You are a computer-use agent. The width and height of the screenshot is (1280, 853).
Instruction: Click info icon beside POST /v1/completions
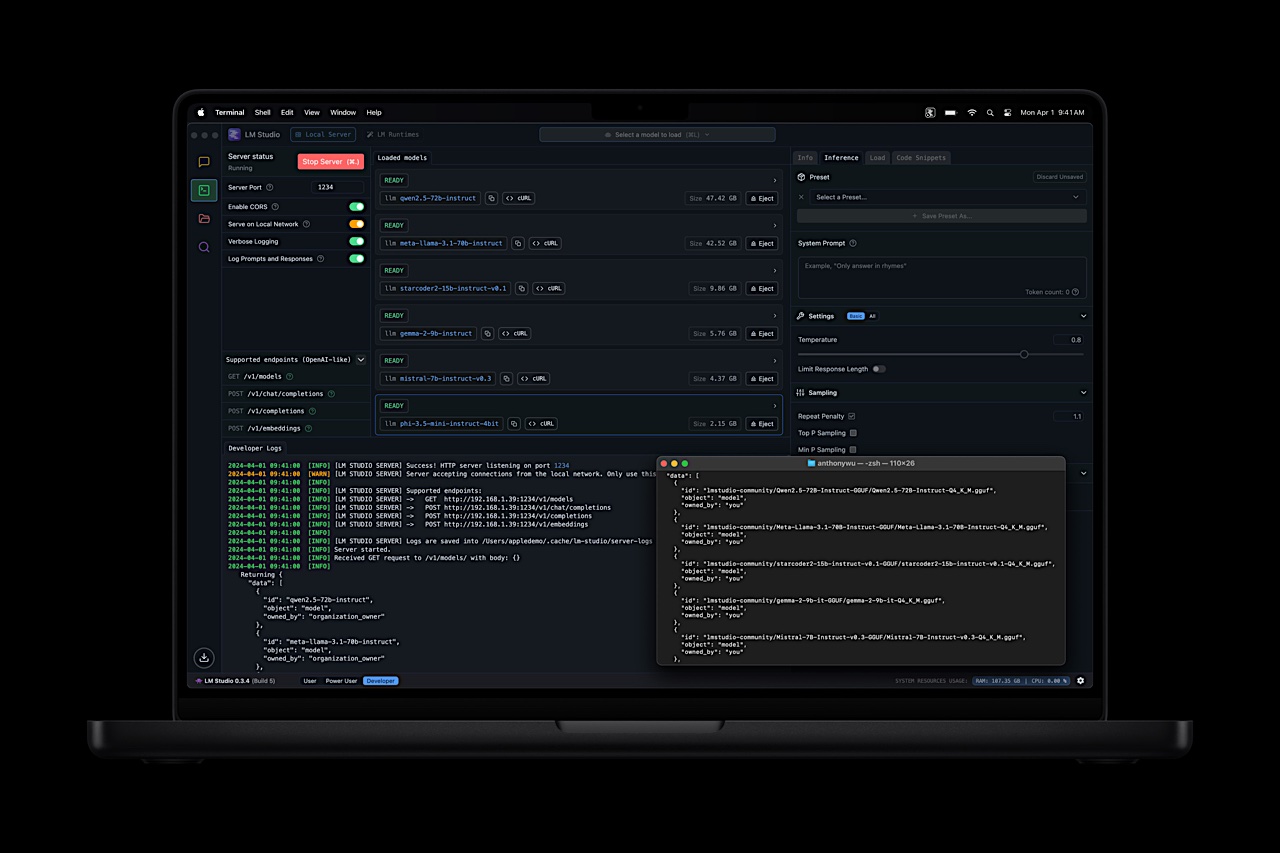[313, 411]
